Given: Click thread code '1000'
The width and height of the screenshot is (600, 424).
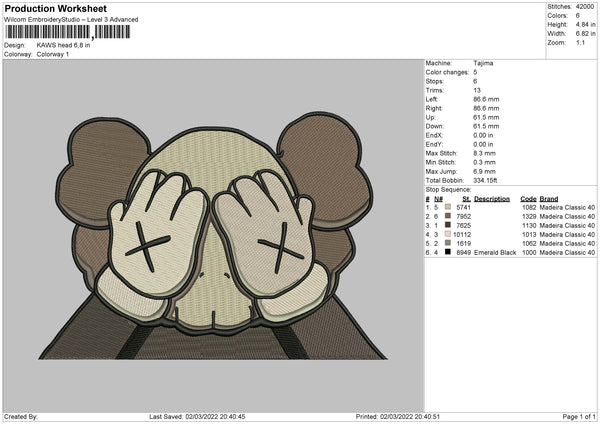Looking at the screenshot, I should pos(529,253).
